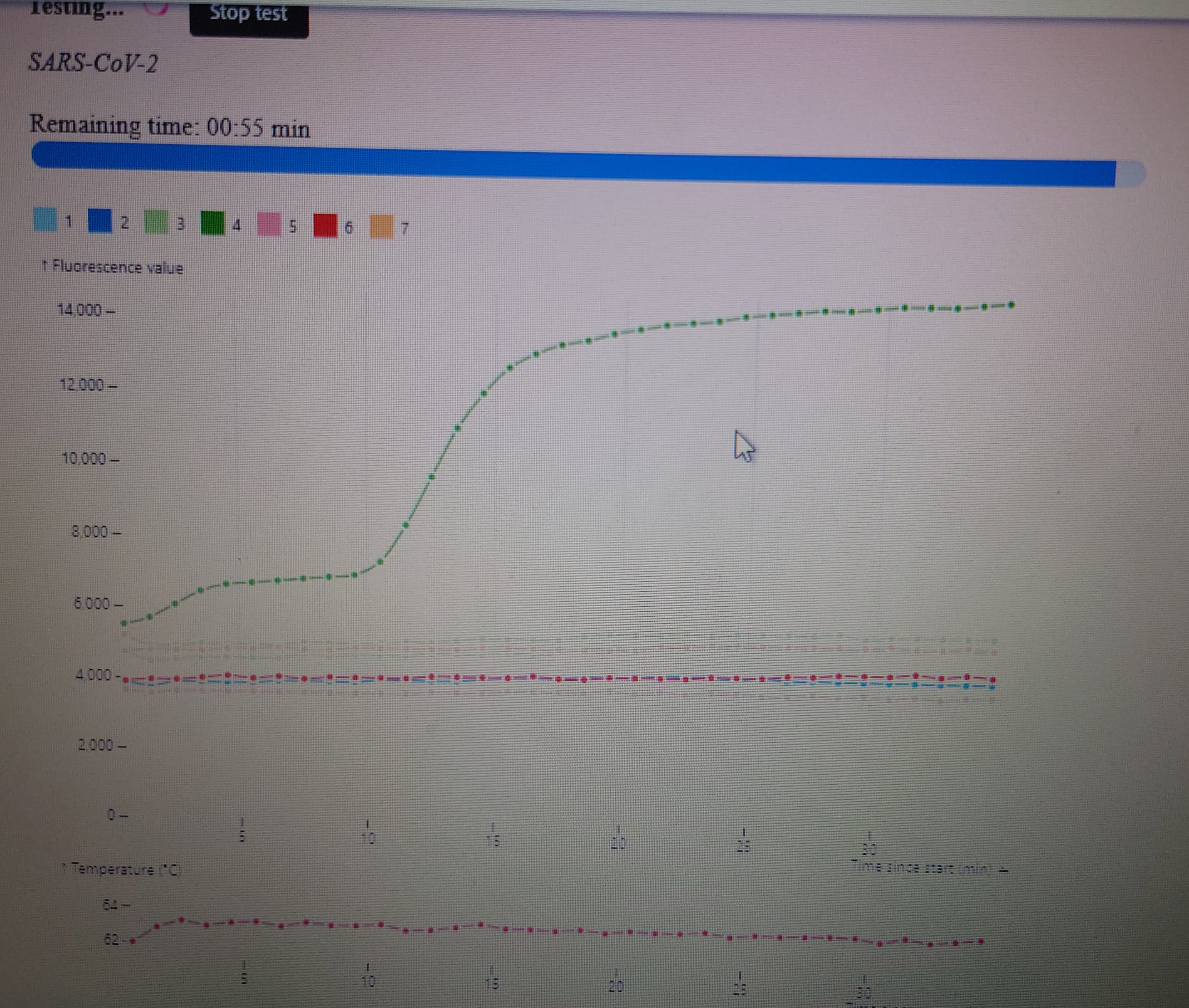
Task: Click the 12,000 fluorescence axis tick
Action: click(x=89, y=385)
